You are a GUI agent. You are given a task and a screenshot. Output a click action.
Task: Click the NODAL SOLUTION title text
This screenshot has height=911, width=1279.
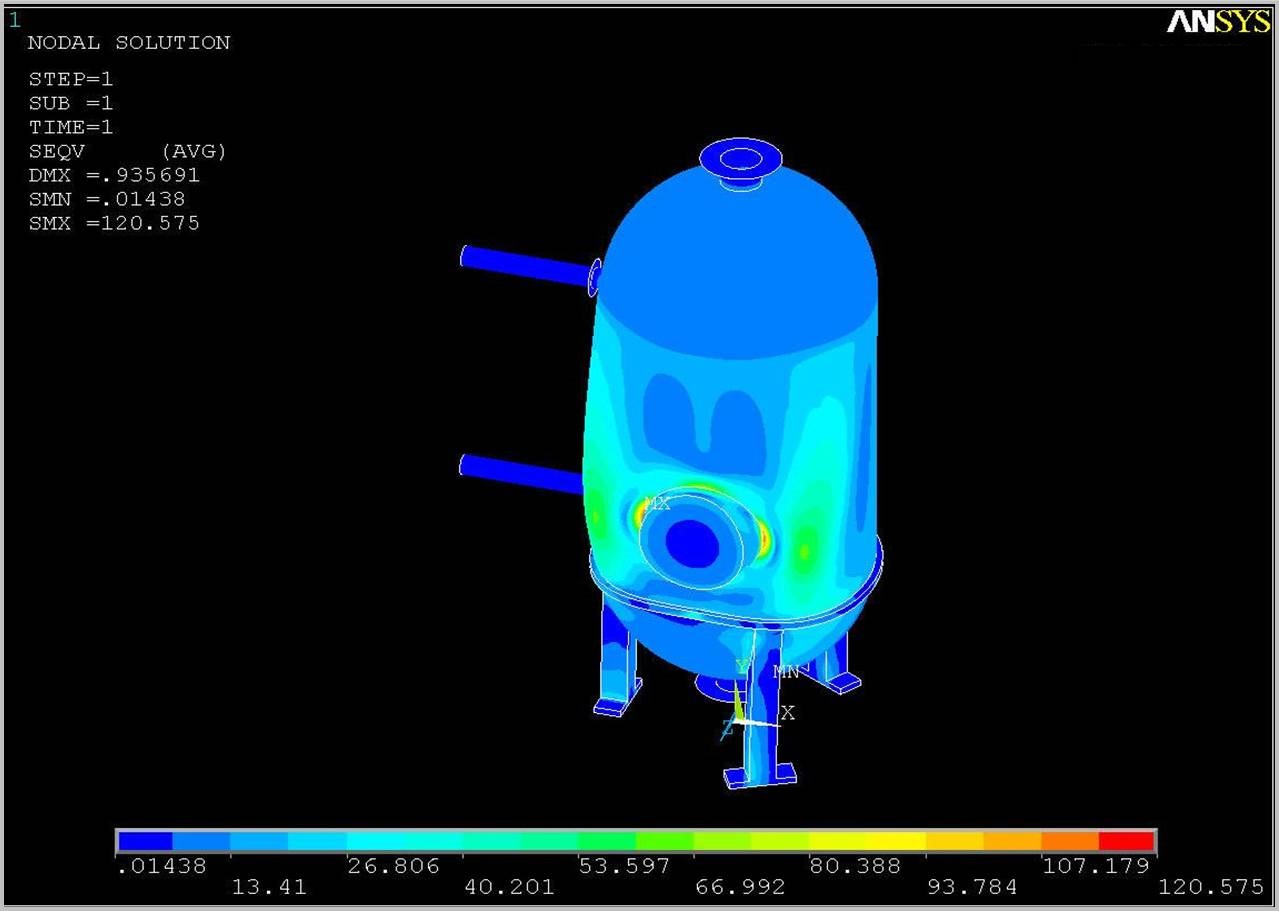point(128,43)
